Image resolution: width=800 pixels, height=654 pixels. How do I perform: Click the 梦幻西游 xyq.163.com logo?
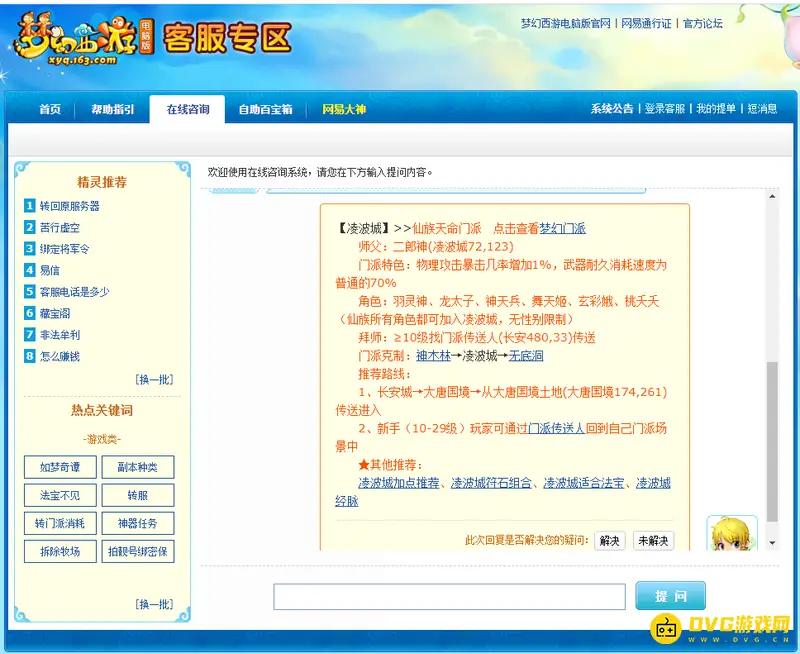pos(83,40)
